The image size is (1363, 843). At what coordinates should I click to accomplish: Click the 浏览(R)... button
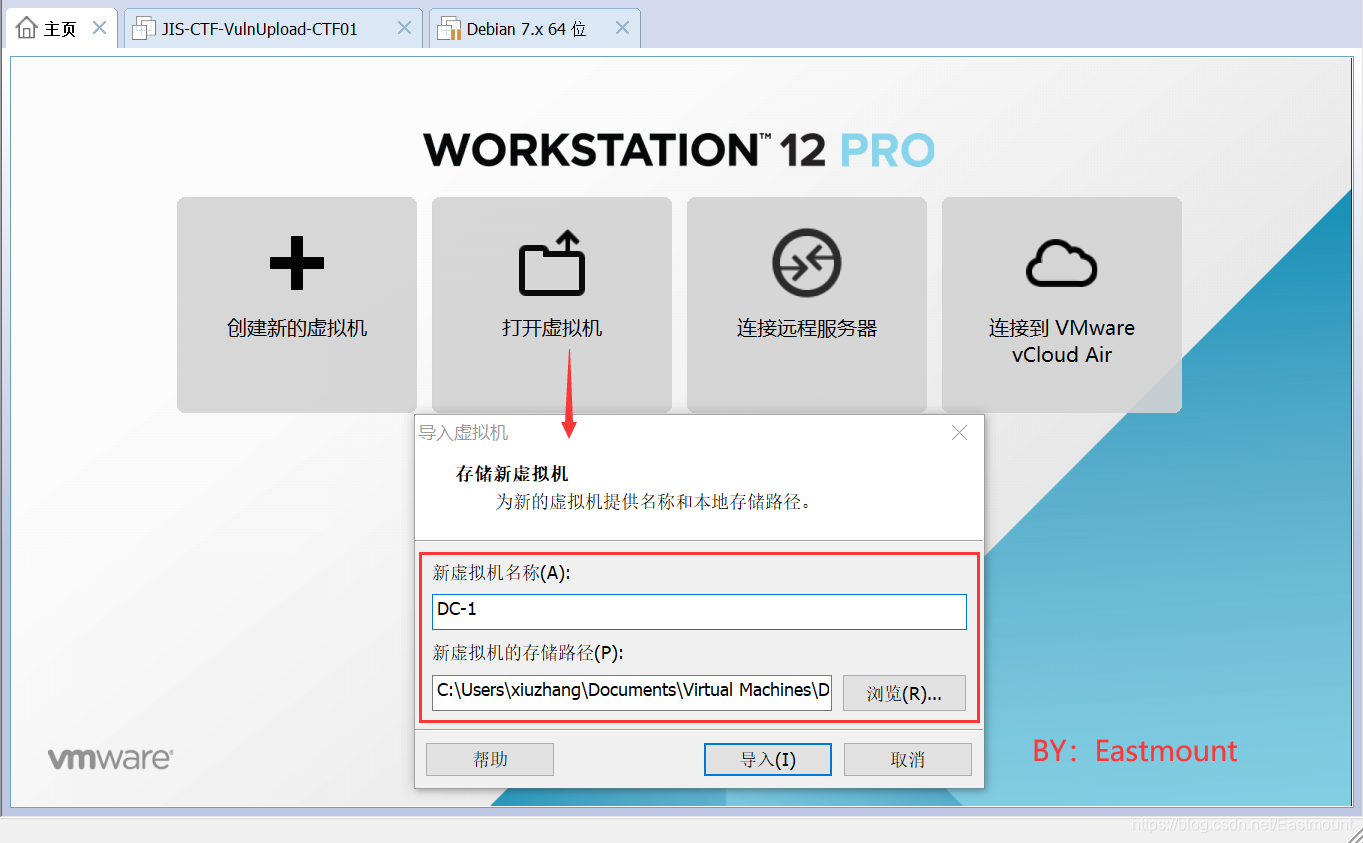click(x=904, y=693)
